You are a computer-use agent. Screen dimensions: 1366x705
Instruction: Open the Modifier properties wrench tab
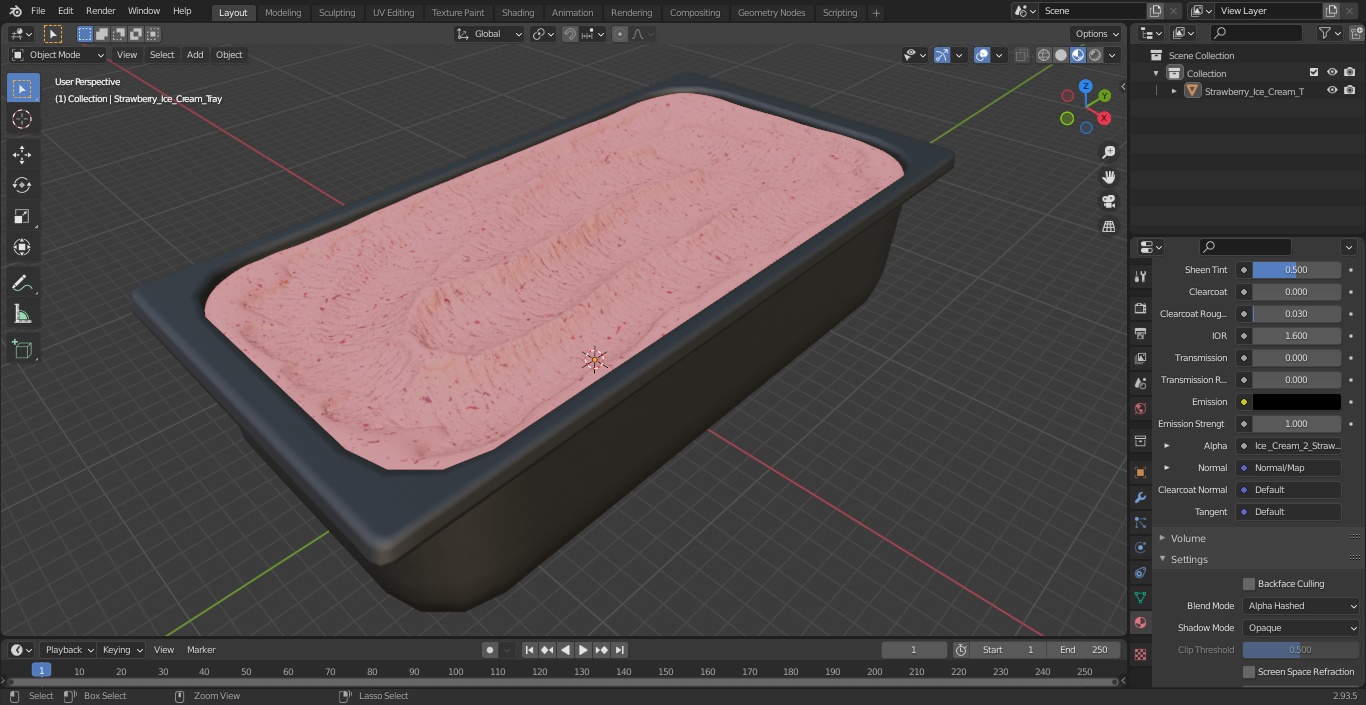1140,497
